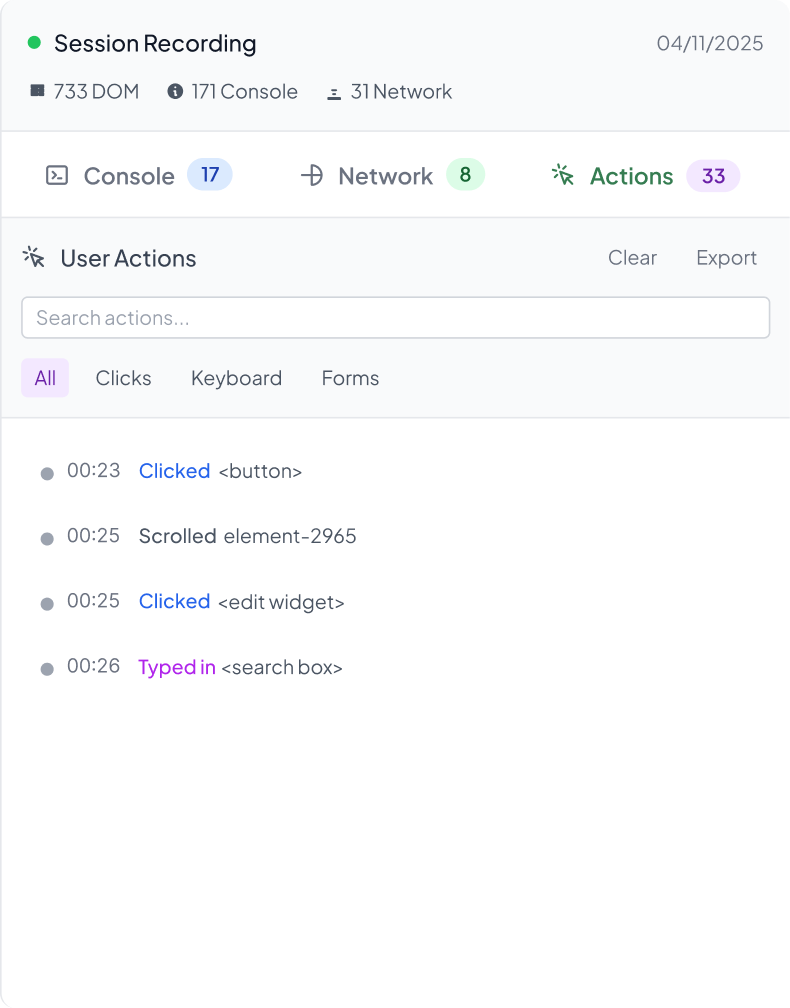790x1008 pixels.
Task: Click the DOM count icon
Action: click(x=37, y=91)
